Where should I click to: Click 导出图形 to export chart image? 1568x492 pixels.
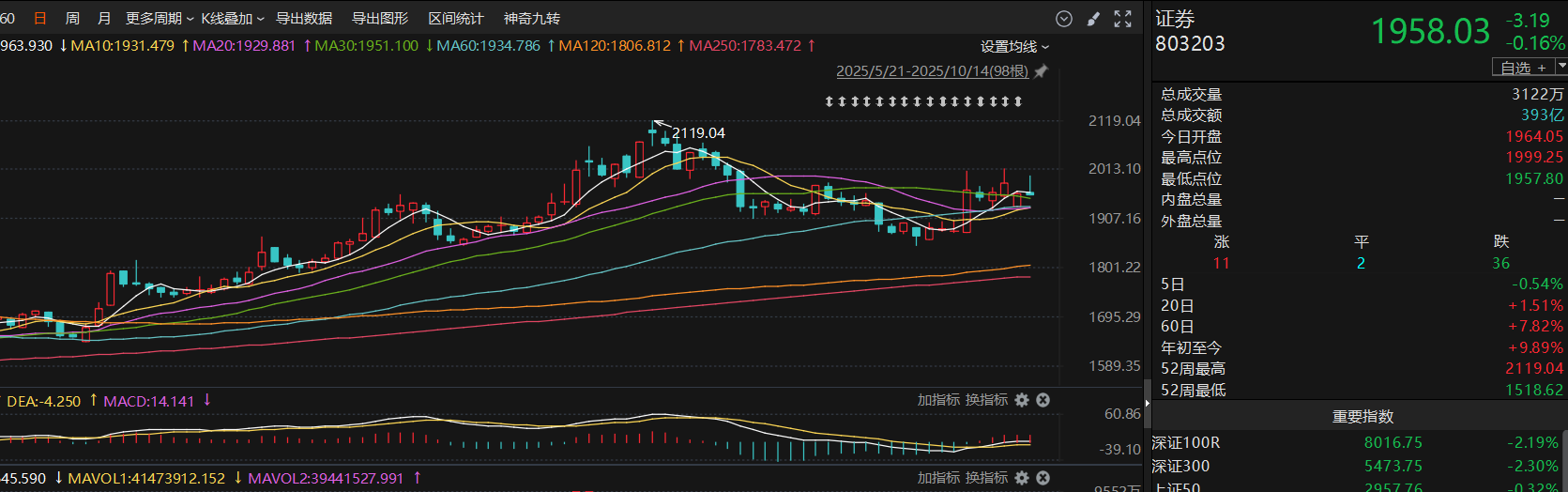click(x=380, y=19)
